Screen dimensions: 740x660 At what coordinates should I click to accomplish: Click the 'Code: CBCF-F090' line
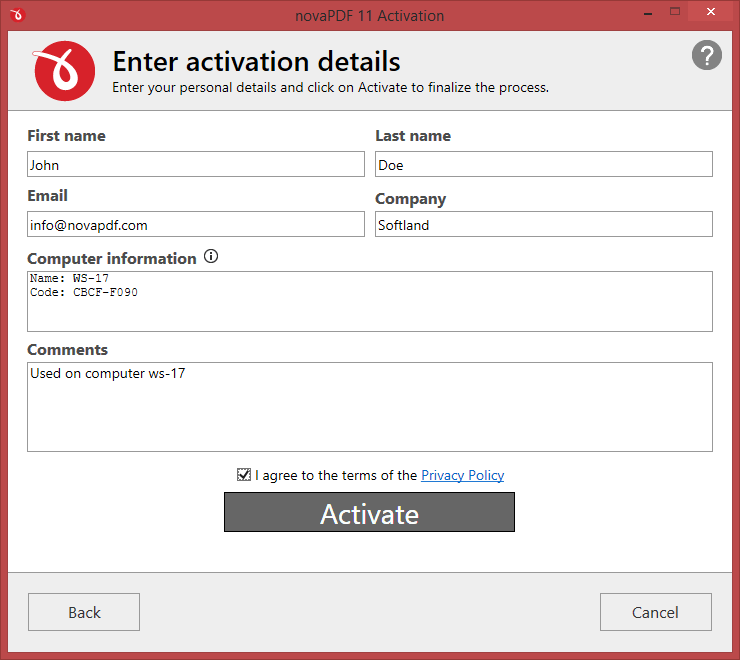[84, 292]
